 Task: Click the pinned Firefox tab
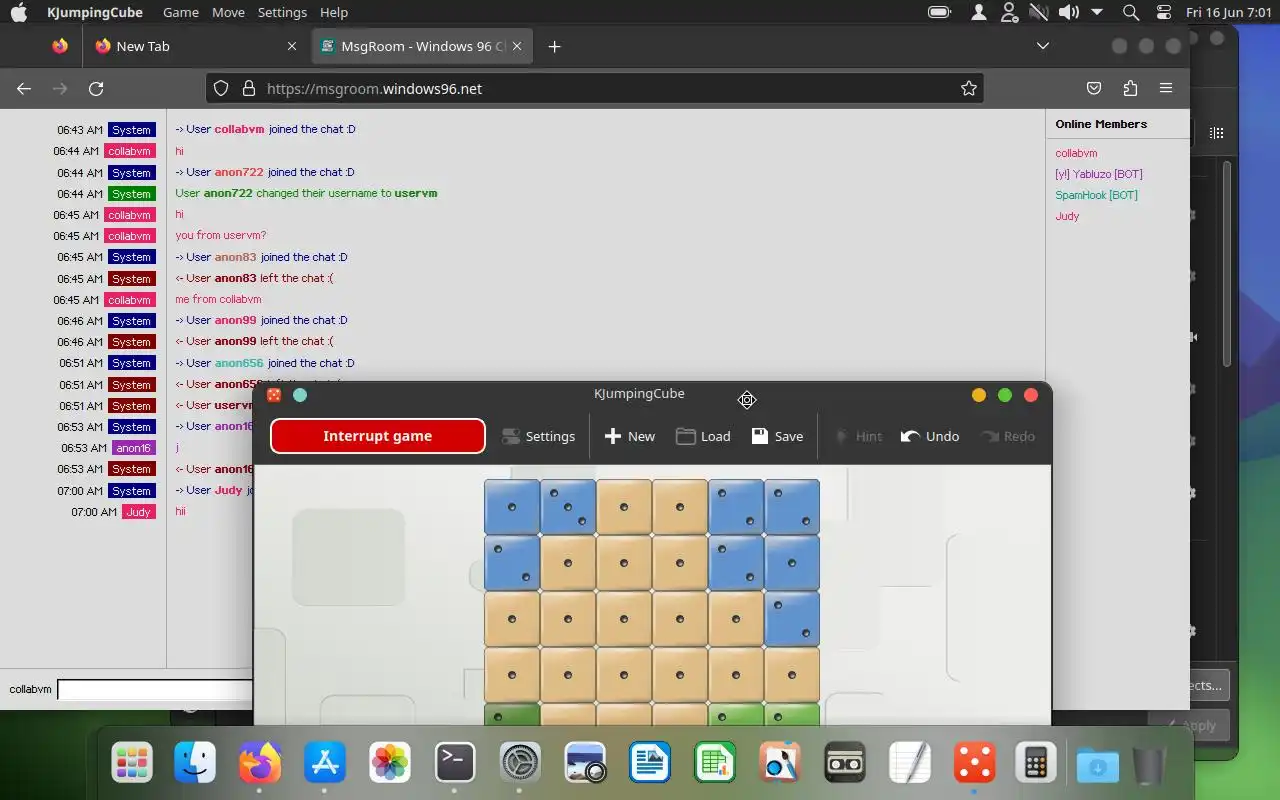click(x=60, y=46)
